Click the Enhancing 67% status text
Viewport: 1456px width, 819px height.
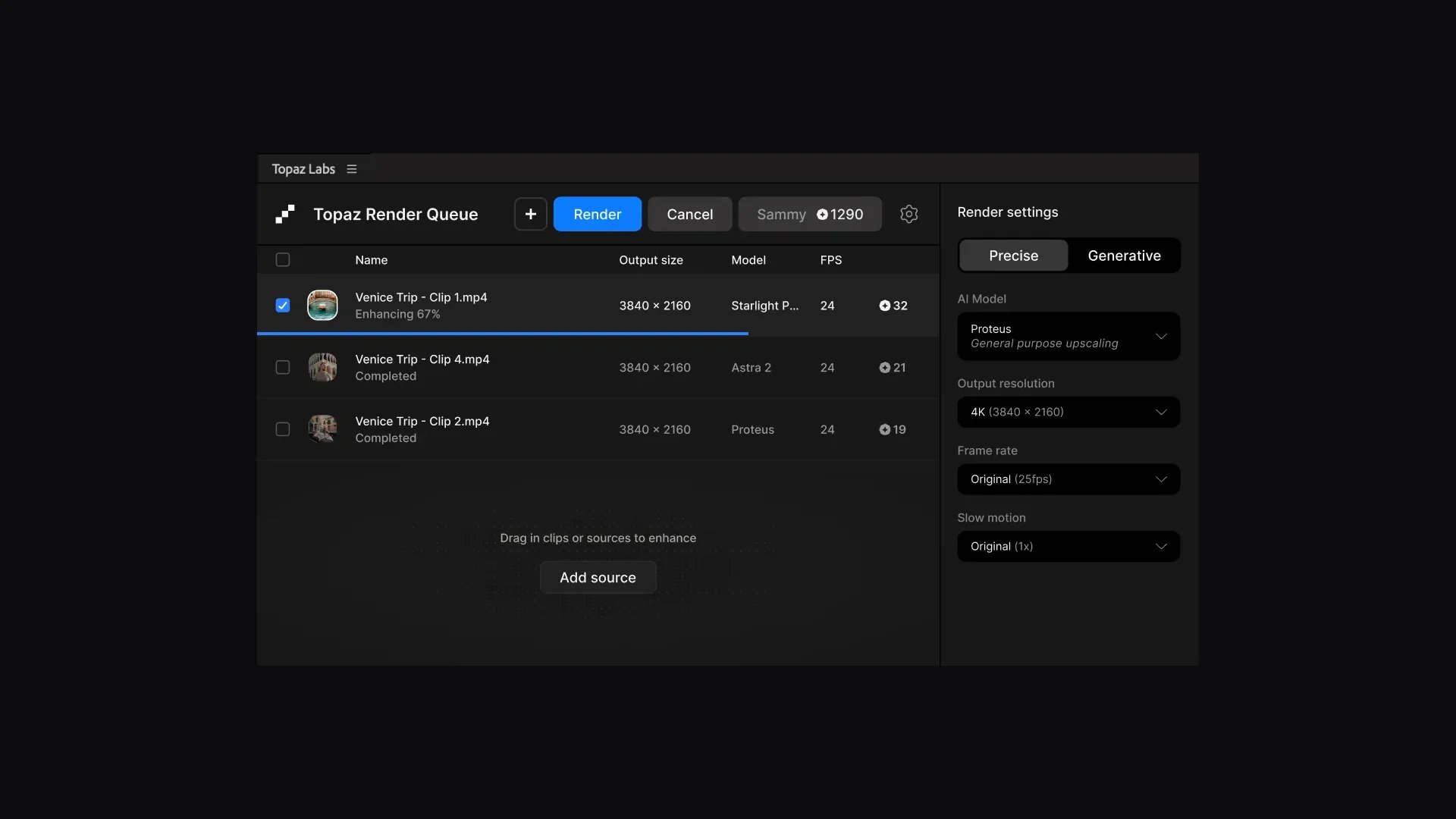pyautogui.click(x=397, y=314)
